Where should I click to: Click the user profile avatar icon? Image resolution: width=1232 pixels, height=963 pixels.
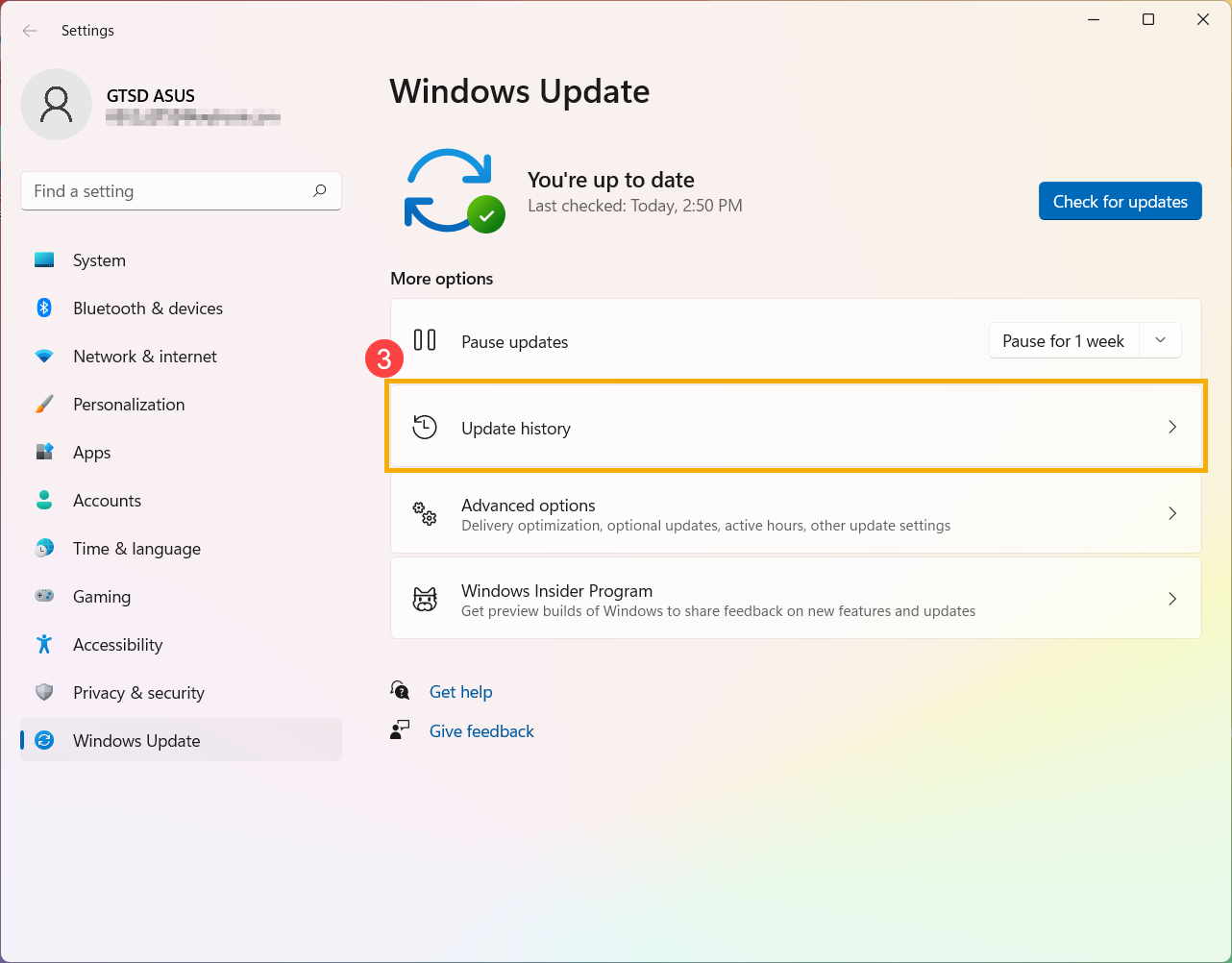57,104
